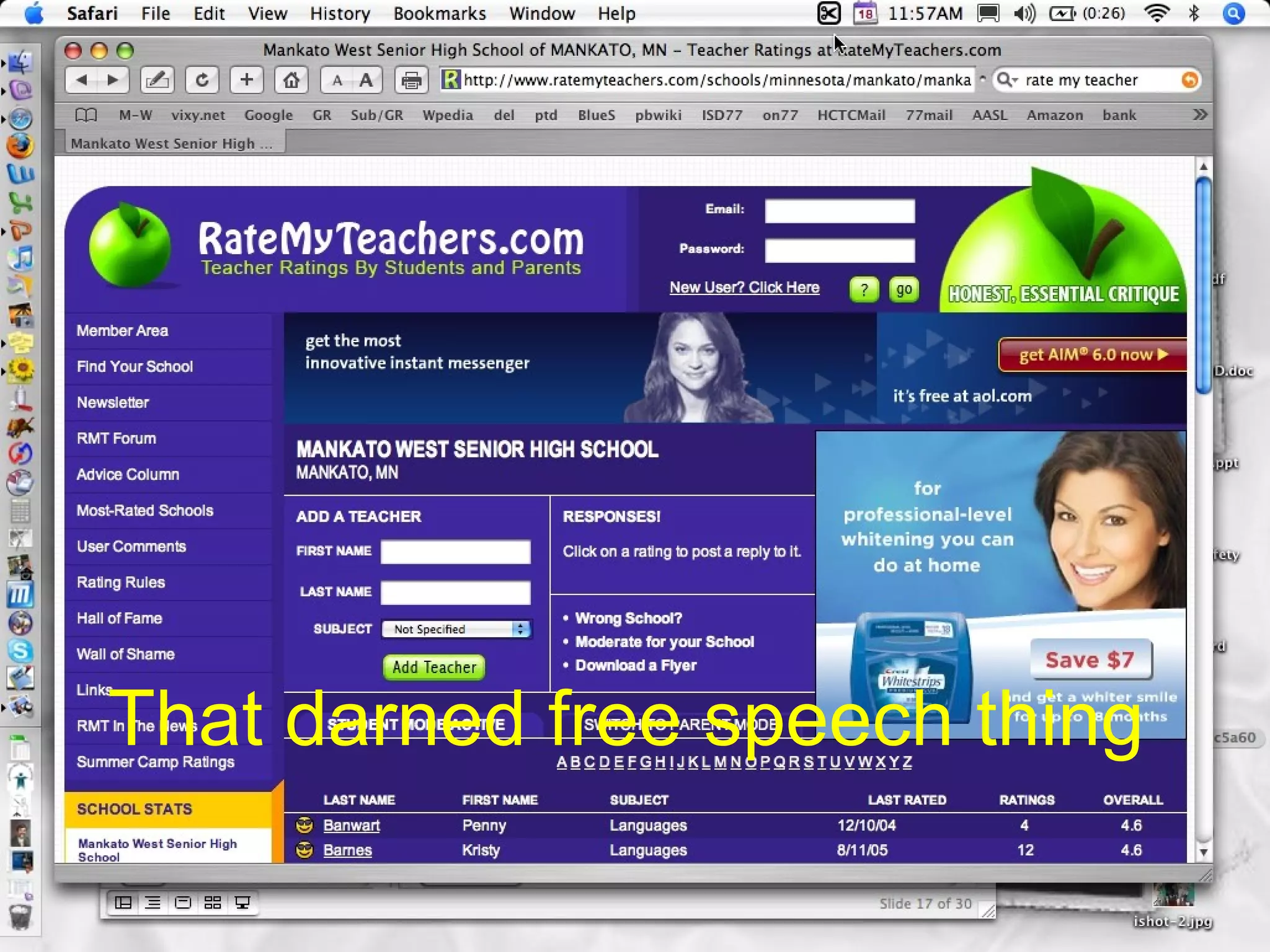Open the Rating Rules link

[120, 582]
